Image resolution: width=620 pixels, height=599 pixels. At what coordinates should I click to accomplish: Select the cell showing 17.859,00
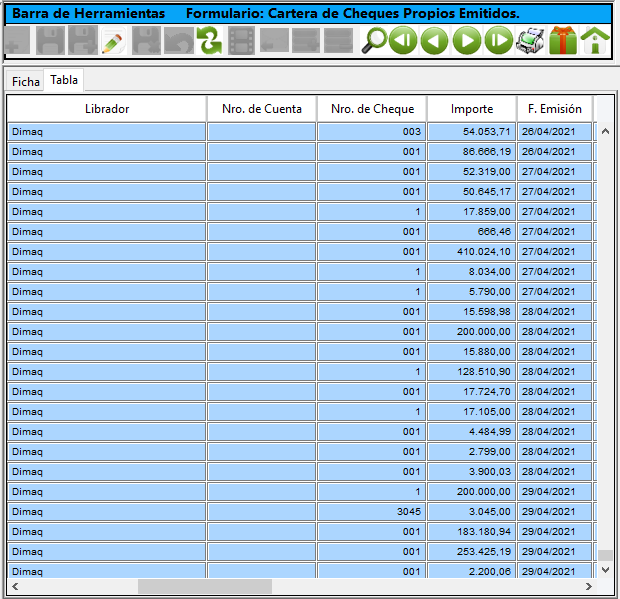pos(472,212)
